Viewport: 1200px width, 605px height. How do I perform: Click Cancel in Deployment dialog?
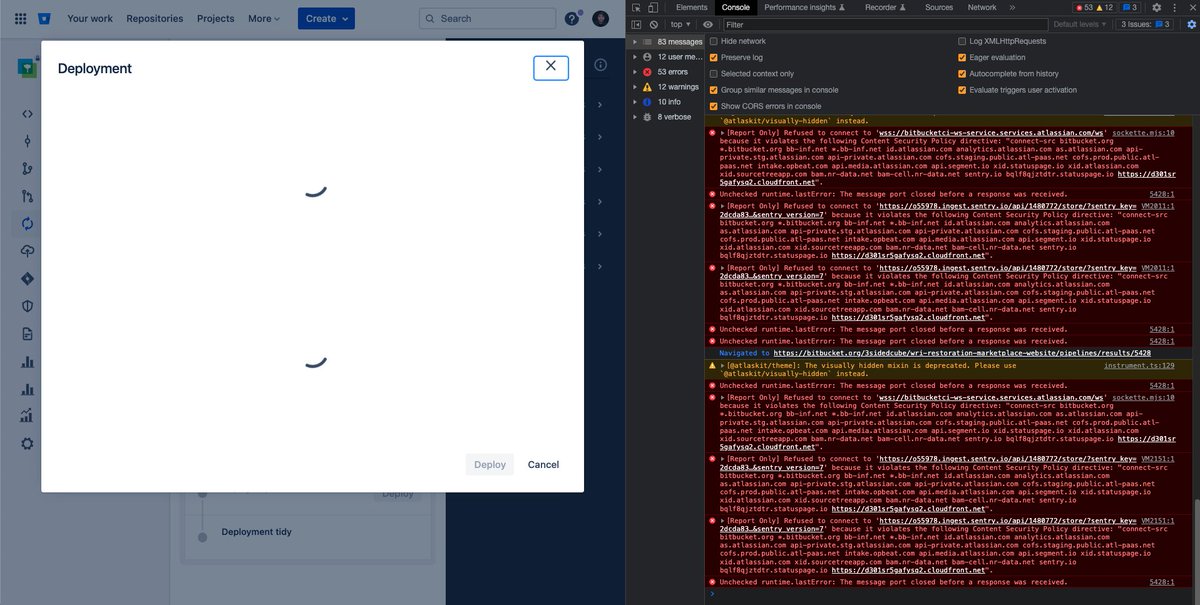(544, 464)
